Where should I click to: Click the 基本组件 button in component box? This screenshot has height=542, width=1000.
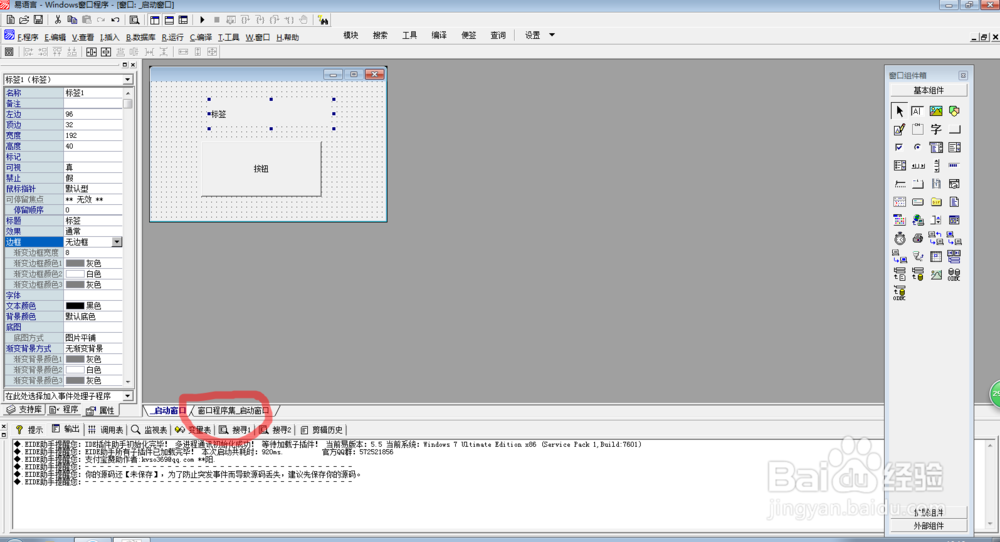(929, 91)
